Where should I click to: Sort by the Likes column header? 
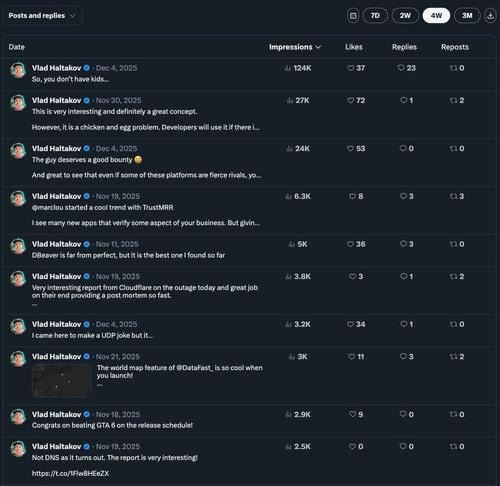point(354,47)
